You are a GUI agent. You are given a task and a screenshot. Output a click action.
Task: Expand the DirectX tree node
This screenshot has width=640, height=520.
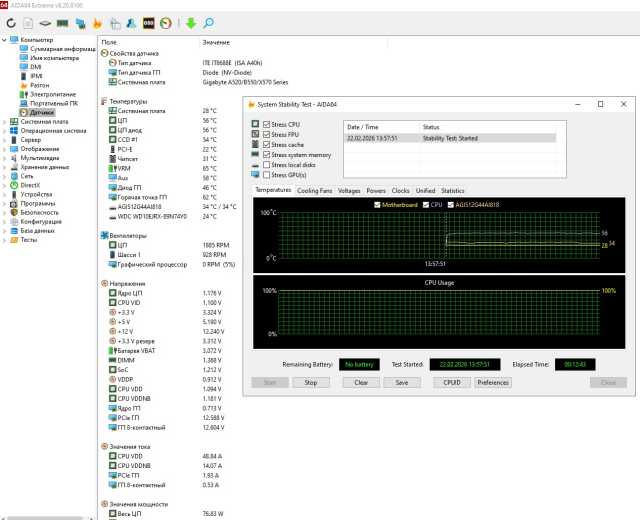(5, 185)
